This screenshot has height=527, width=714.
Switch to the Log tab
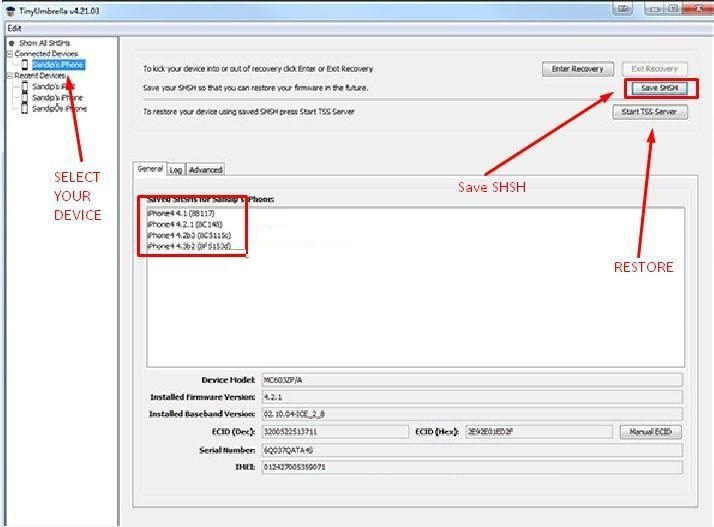pos(176,170)
